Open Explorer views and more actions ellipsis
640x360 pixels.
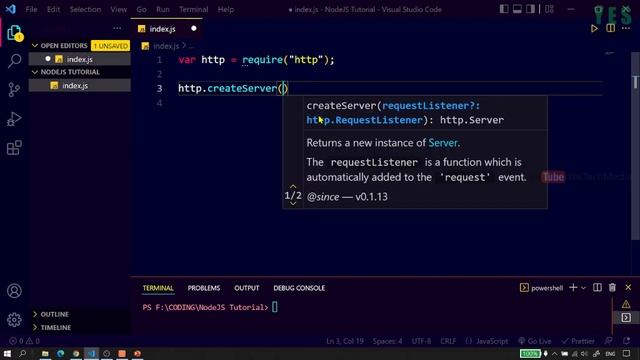(x=117, y=28)
